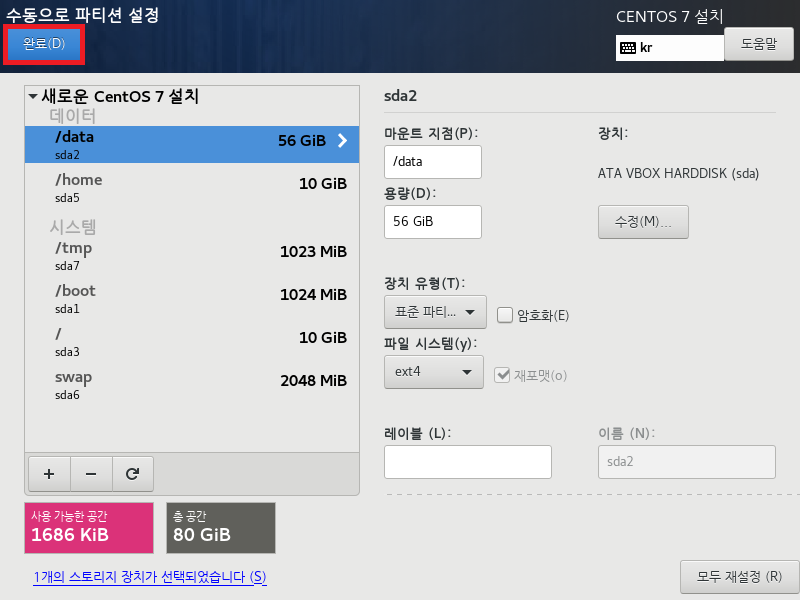
Task: Click the 총 공간 80 GiB box
Action: (x=221, y=528)
